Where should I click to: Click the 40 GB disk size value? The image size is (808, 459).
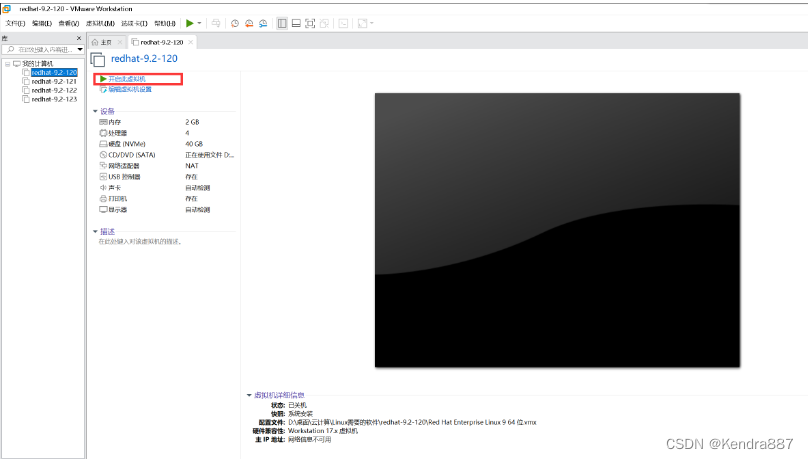coord(194,144)
